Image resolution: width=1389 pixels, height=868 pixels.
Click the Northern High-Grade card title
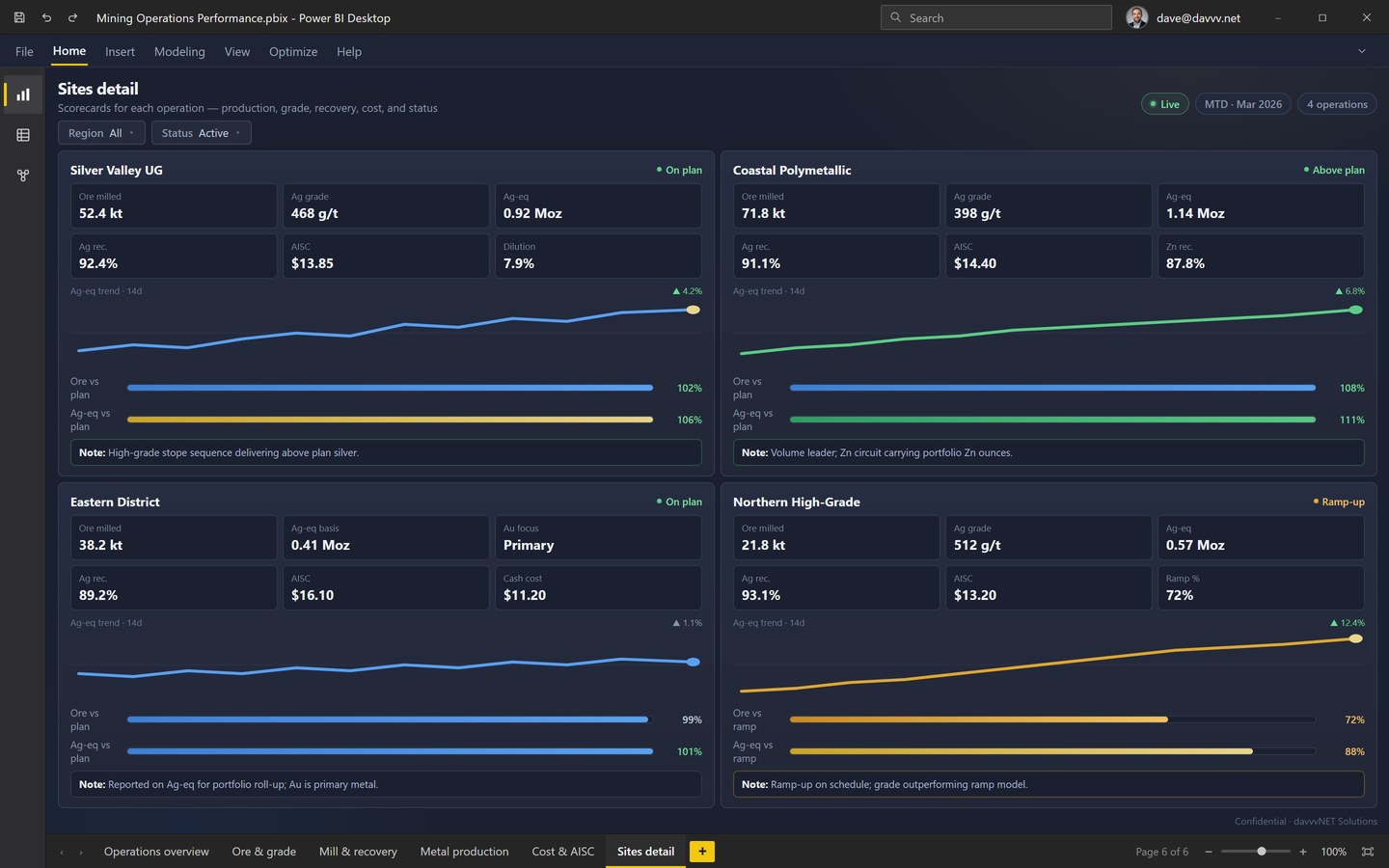tap(796, 502)
